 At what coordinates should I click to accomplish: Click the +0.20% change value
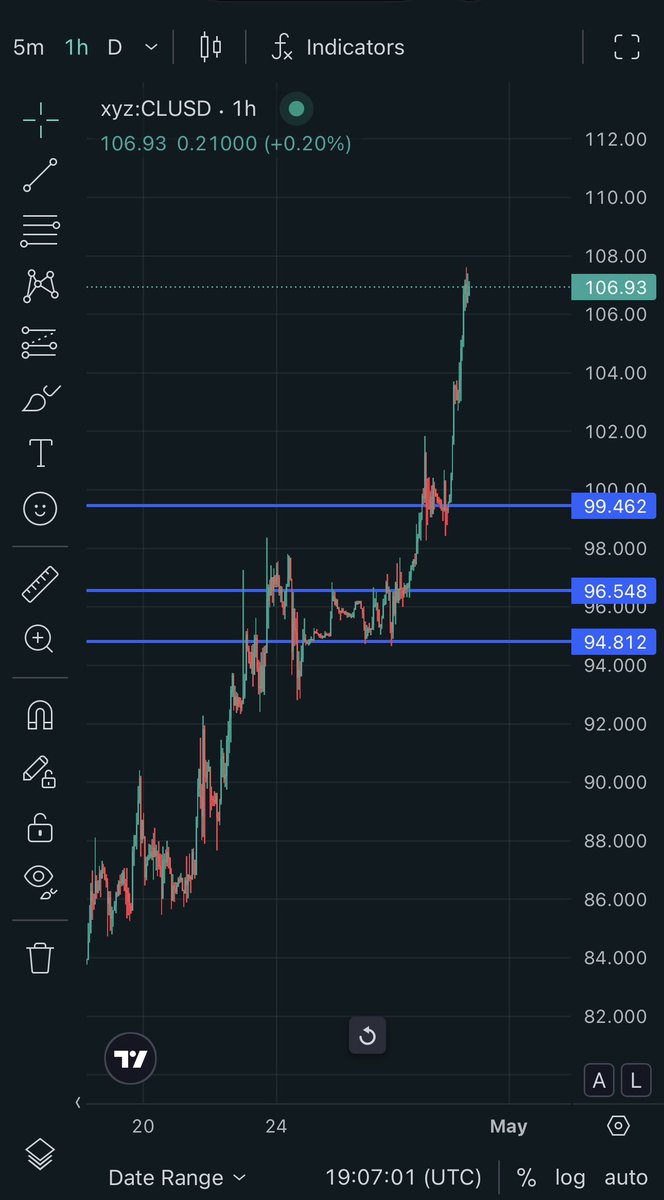[x=307, y=144]
